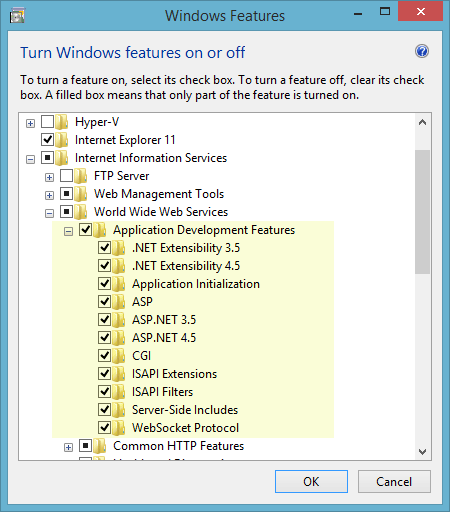
Task: Click the WebSocket Protocol folder icon
Action: point(119,428)
